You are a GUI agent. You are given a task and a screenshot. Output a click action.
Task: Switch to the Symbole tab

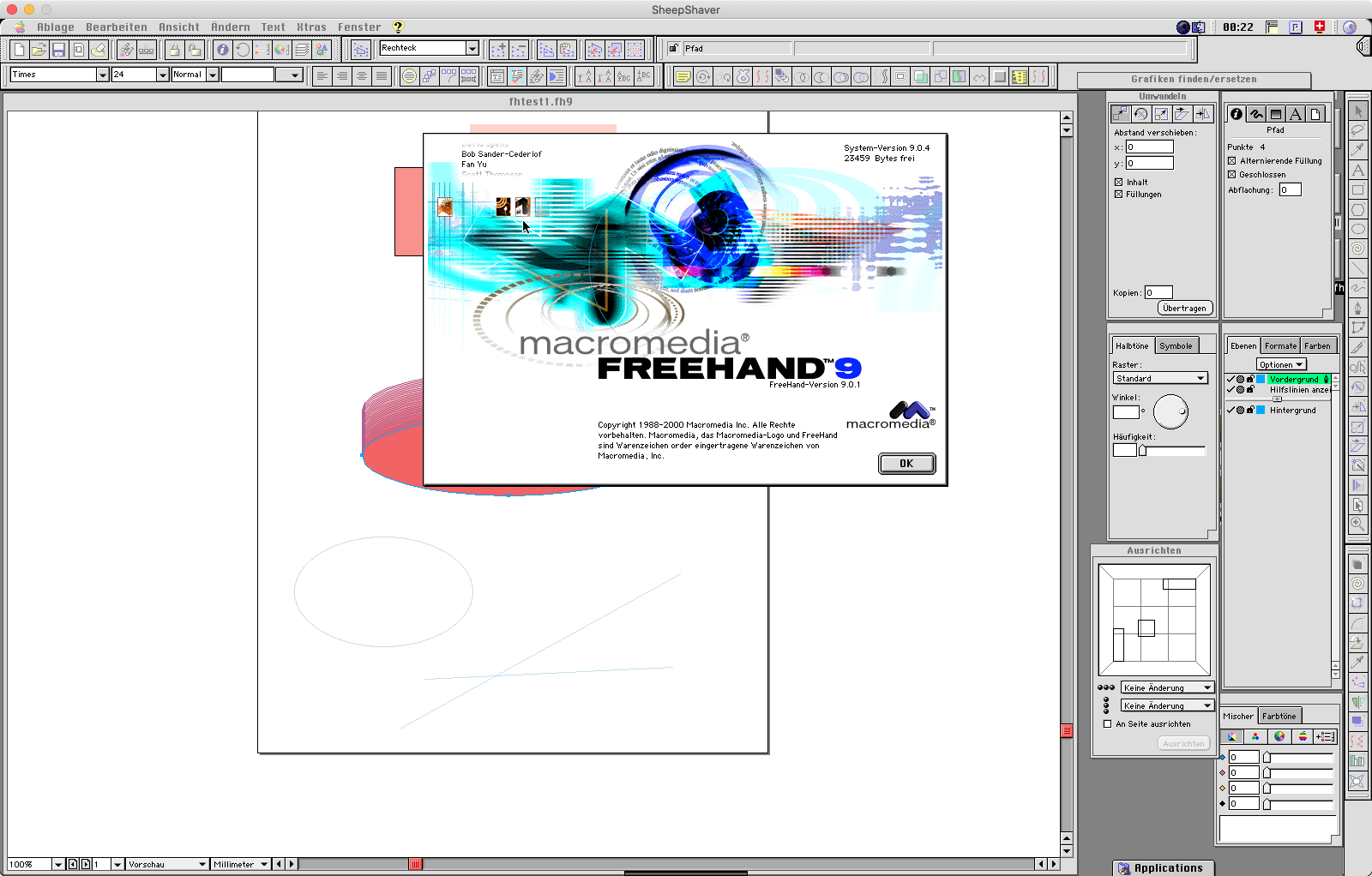click(1176, 346)
